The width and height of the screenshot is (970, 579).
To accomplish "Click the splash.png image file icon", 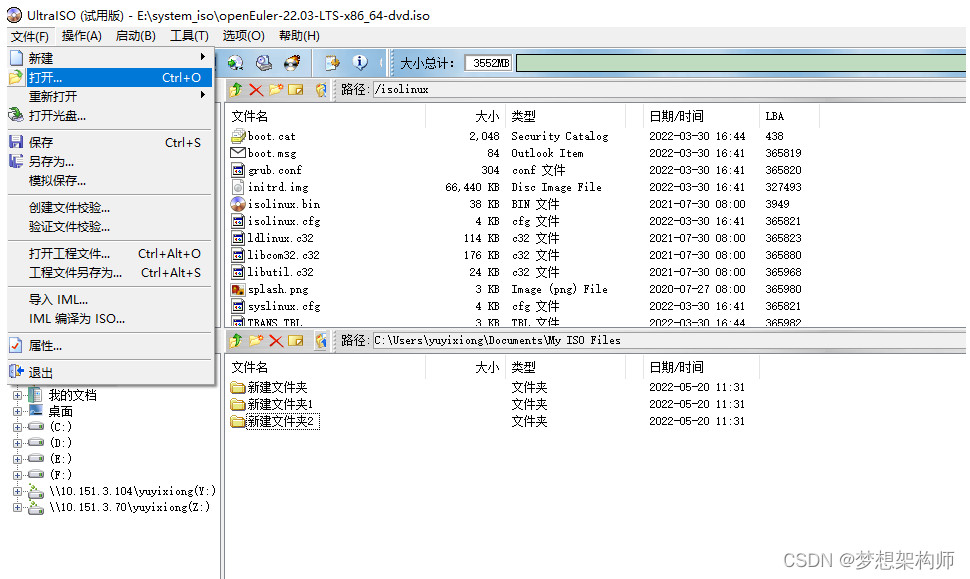I will (238, 289).
